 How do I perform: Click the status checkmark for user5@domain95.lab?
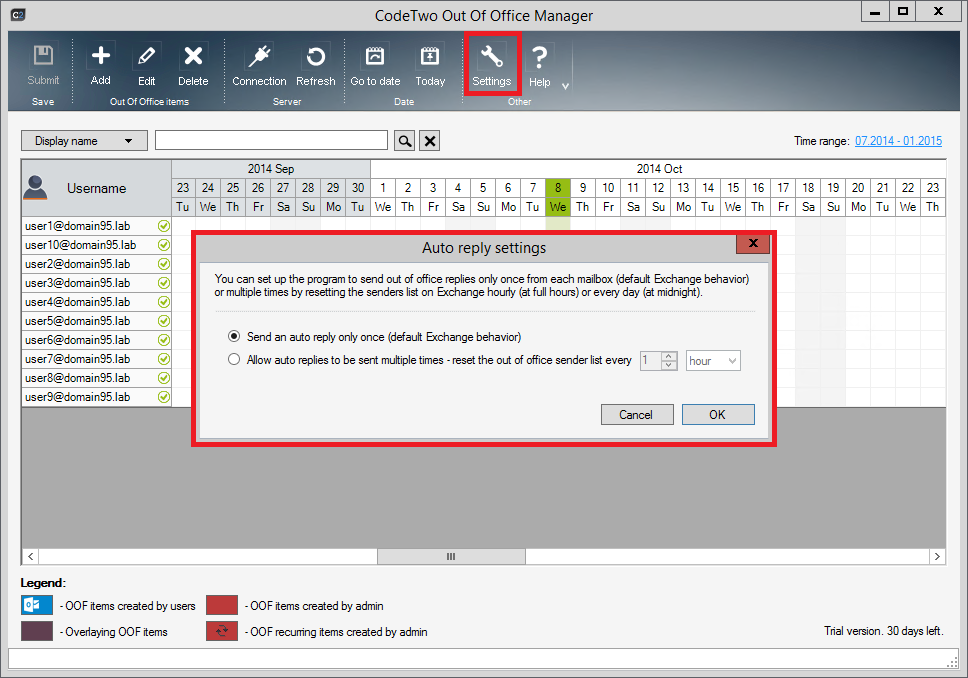click(x=164, y=321)
